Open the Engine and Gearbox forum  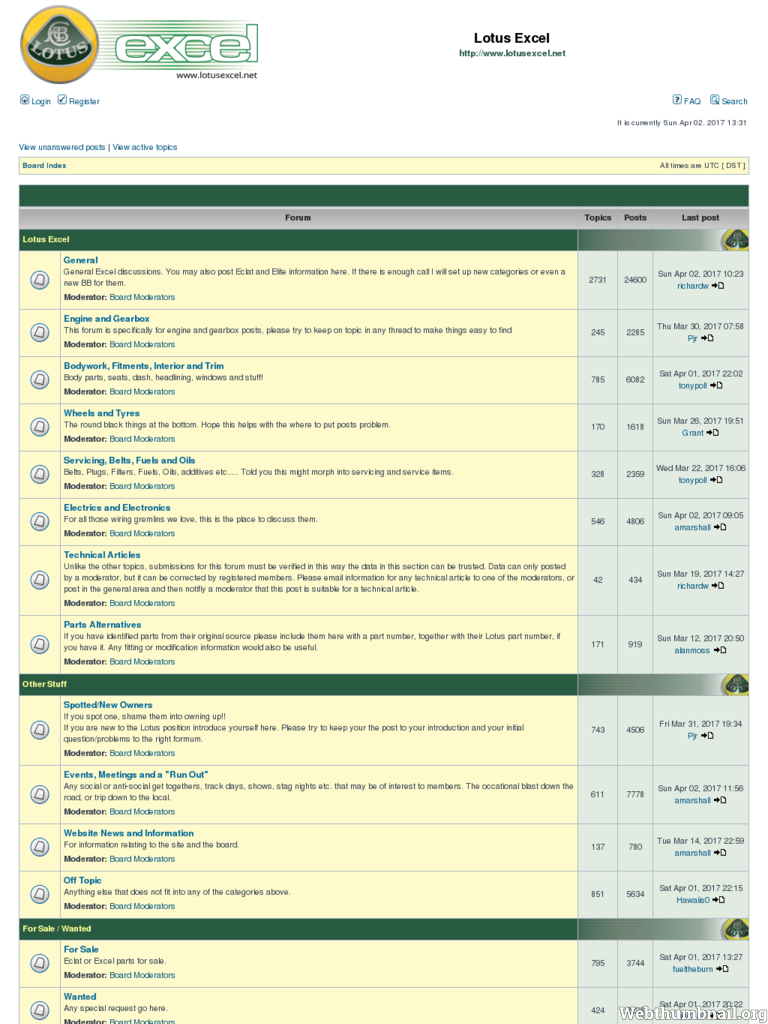click(x=106, y=319)
